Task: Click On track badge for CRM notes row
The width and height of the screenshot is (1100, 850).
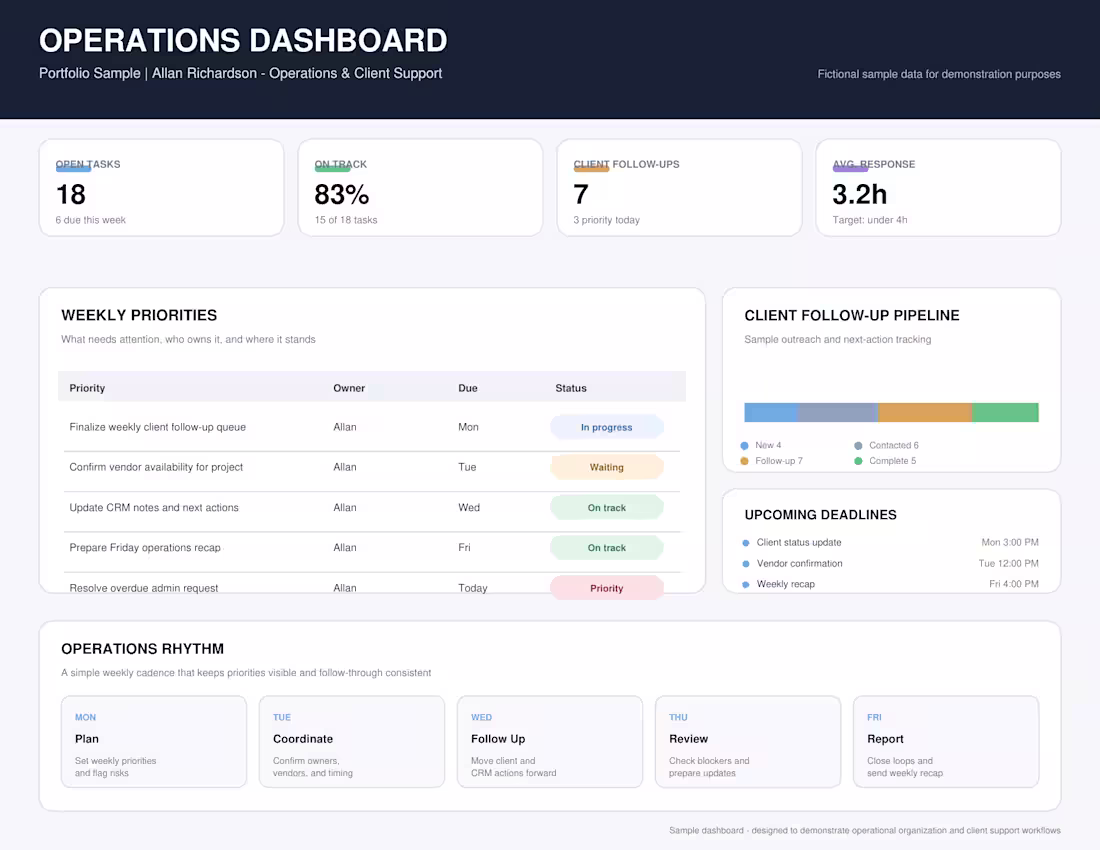Action: 606,508
